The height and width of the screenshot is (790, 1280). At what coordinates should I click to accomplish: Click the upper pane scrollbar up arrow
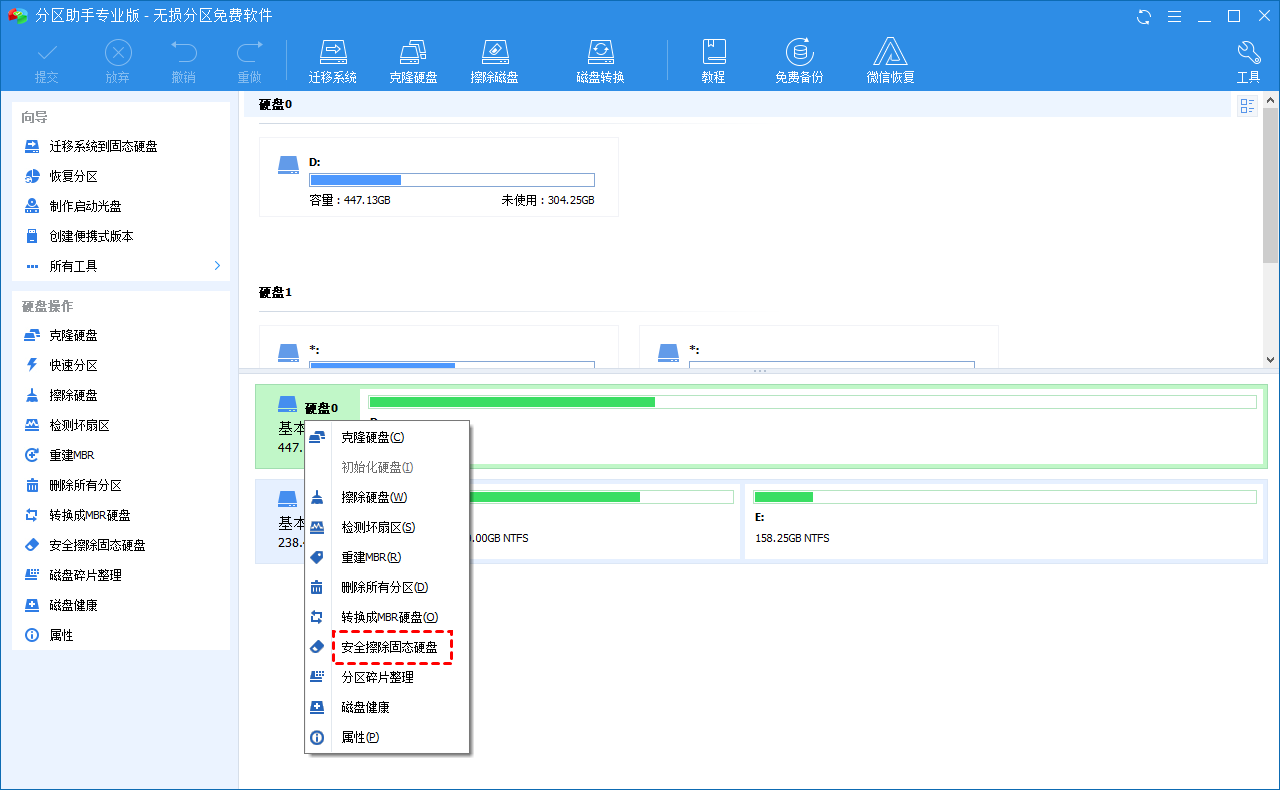click(x=1271, y=100)
